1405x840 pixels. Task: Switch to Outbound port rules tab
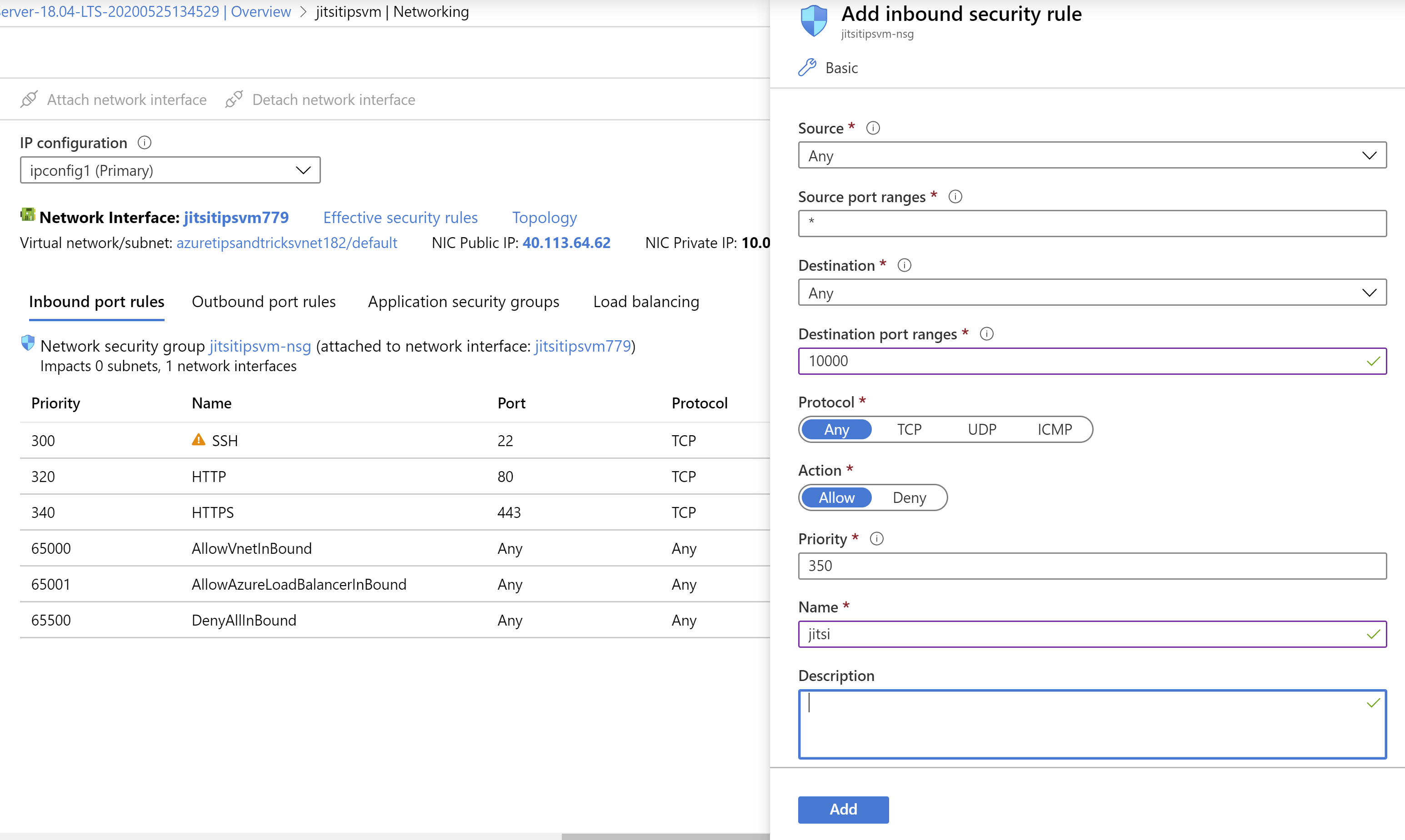pyautogui.click(x=264, y=302)
